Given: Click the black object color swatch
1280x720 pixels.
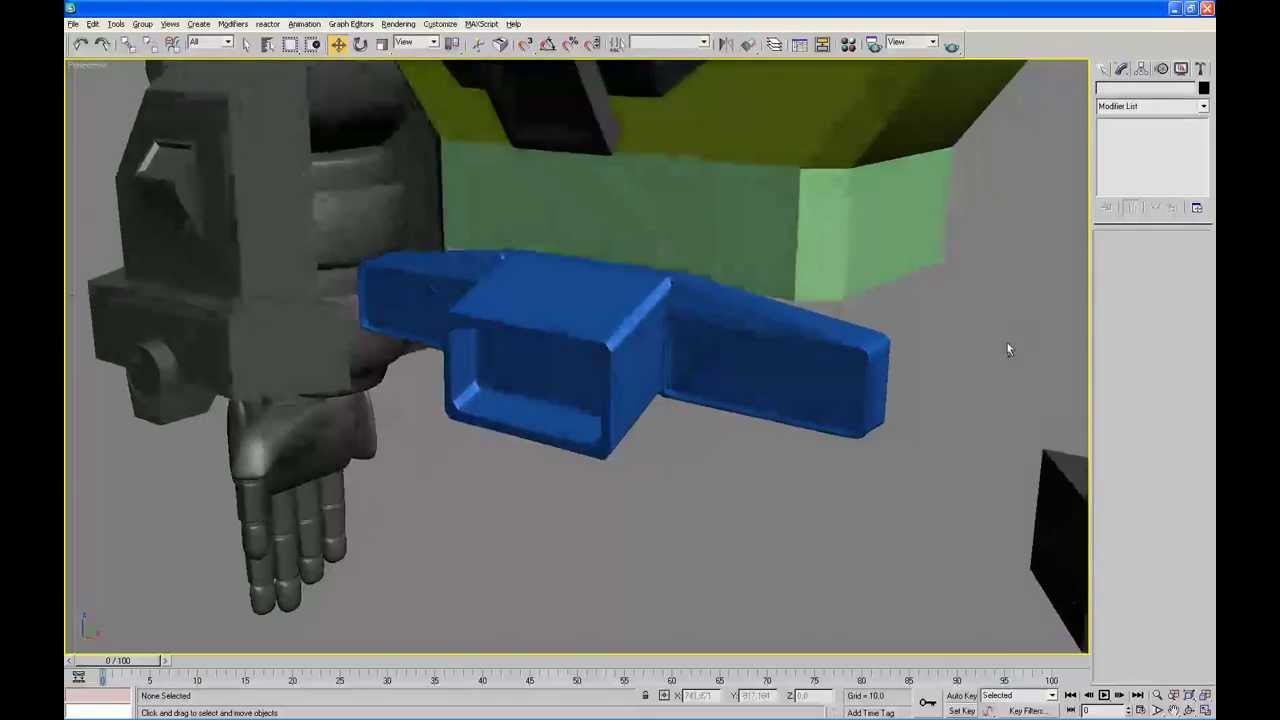Looking at the screenshot, I should click(1204, 89).
